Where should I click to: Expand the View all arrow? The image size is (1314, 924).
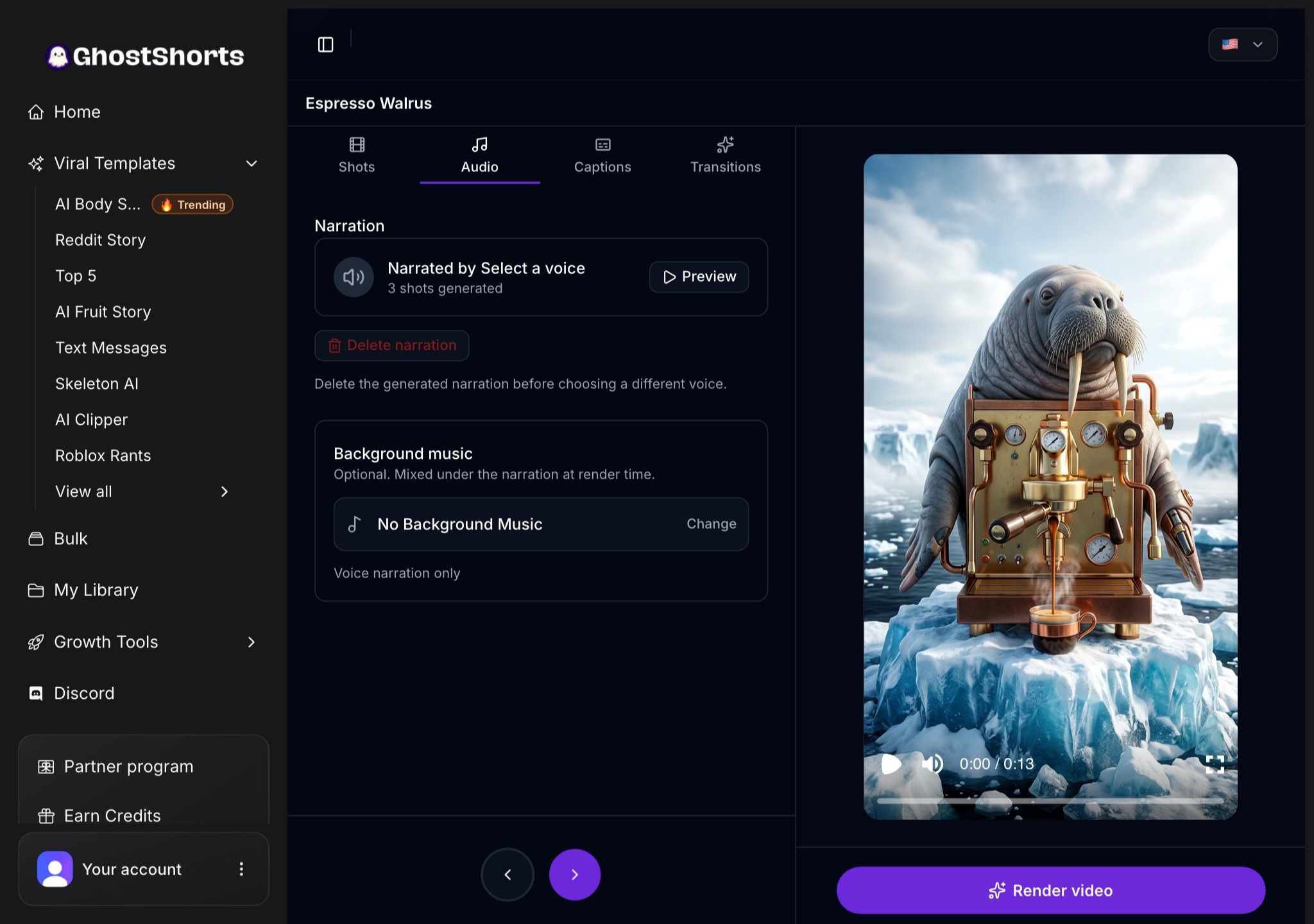[225, 492]
